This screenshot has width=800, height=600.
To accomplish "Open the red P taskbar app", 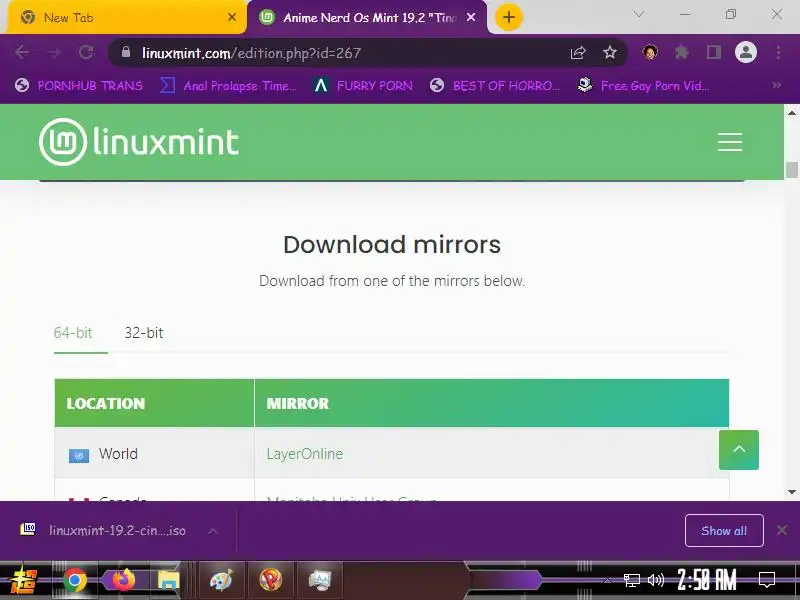I will pyautogui.click(x=270, y=580).
